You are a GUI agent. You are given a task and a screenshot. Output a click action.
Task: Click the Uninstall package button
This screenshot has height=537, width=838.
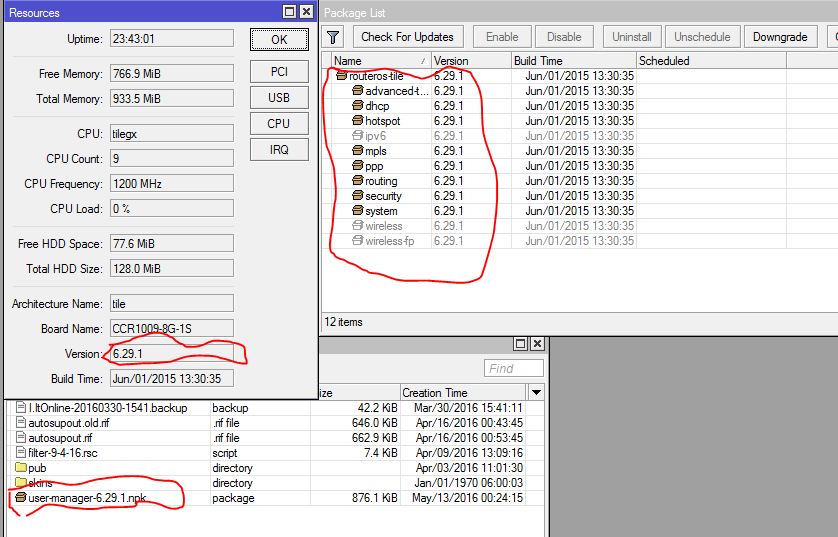632,37
